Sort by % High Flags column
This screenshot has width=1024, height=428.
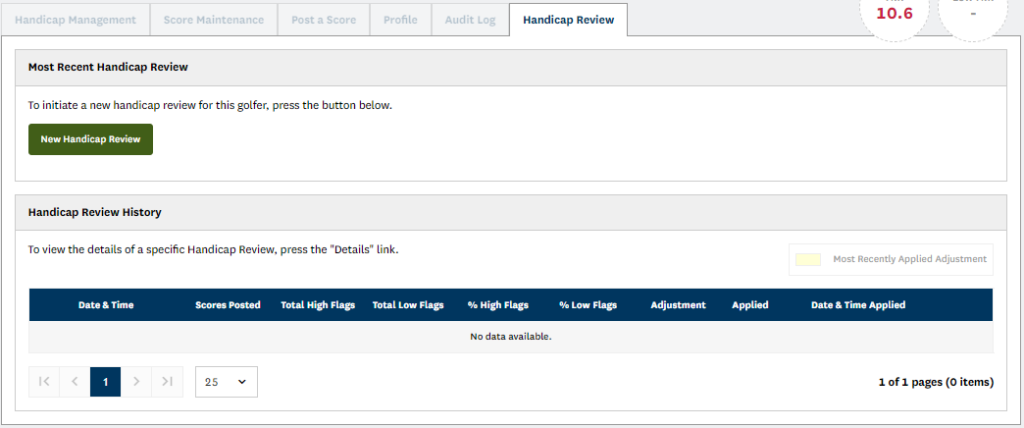point(498,305)
